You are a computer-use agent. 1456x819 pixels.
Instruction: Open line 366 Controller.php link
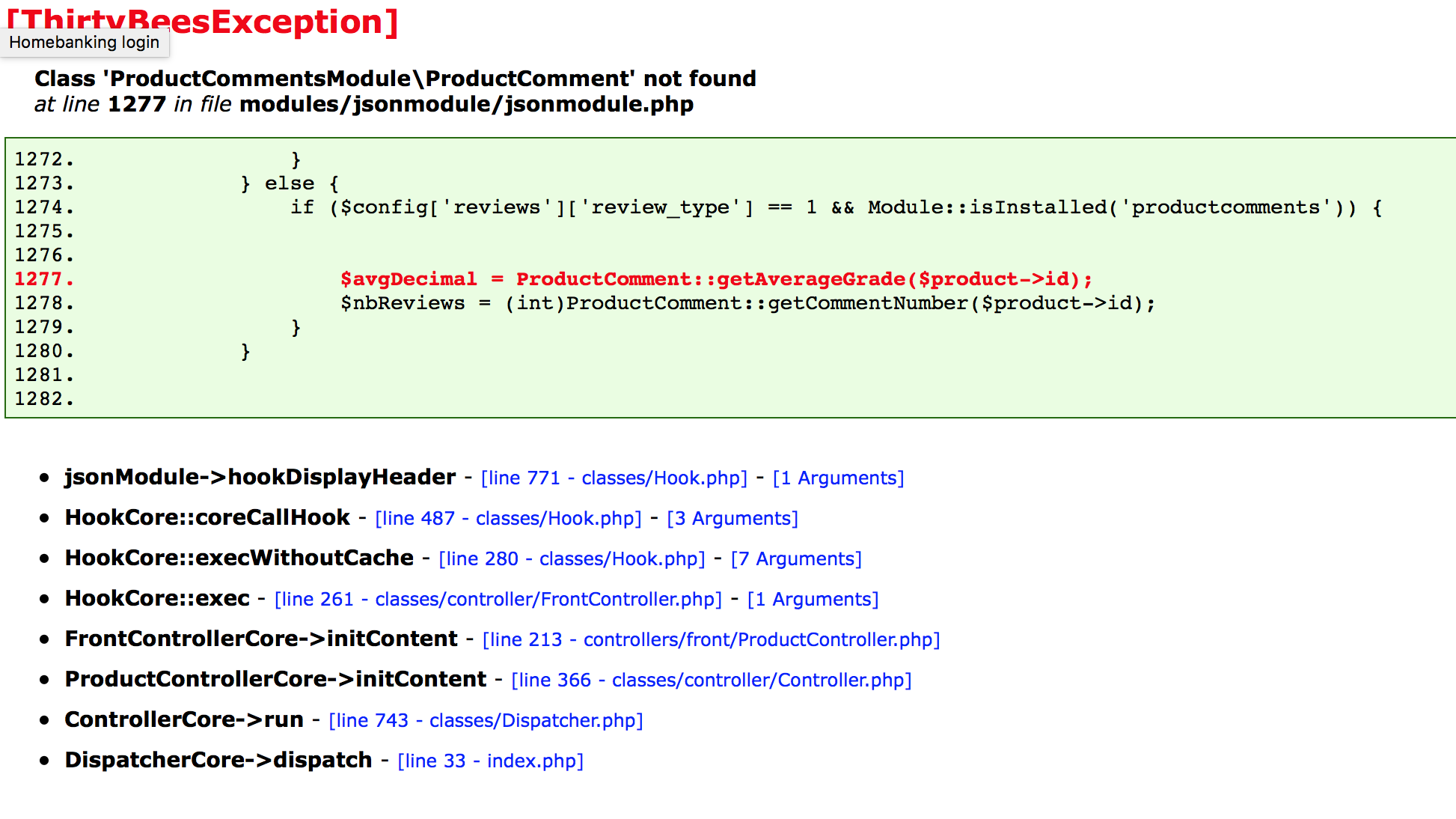tap(711, 680)
